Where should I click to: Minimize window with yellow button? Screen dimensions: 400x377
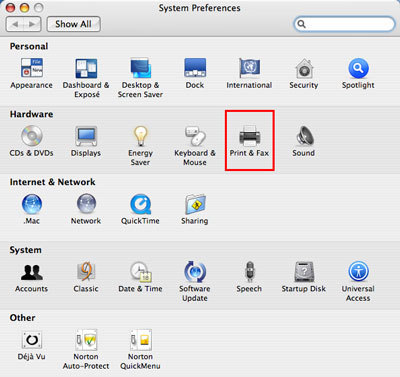pos(25,8)
